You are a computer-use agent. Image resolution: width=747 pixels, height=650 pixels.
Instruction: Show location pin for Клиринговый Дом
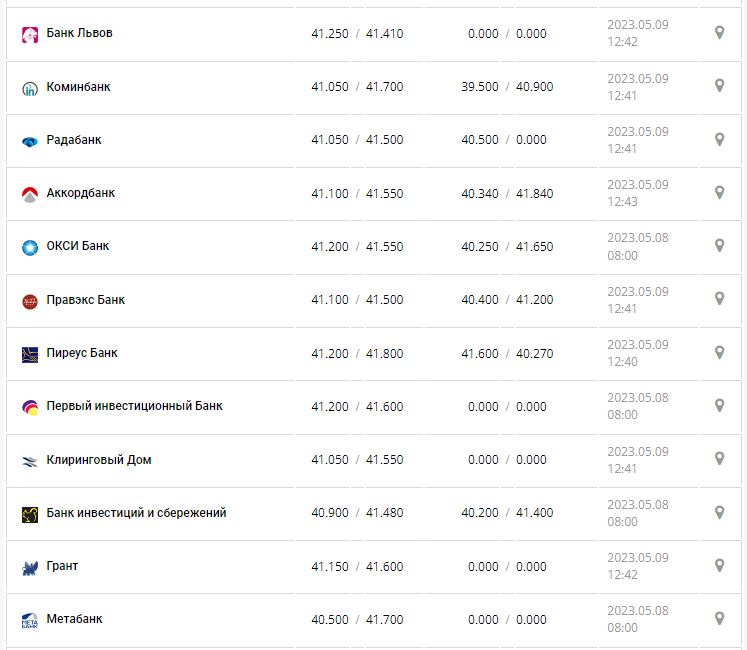click(x=719, y=459)
